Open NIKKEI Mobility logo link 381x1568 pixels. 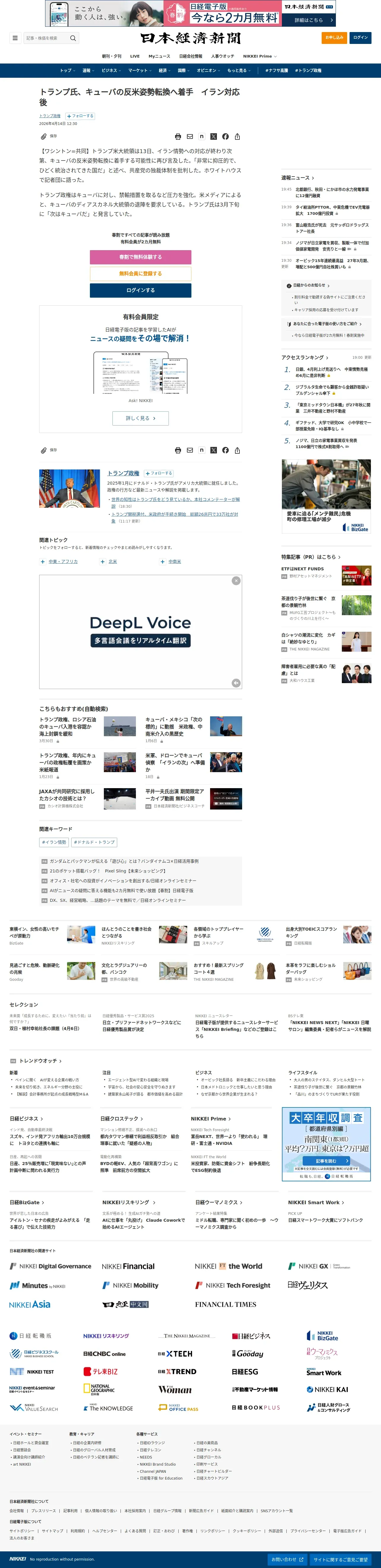(x=130, y=1285)
